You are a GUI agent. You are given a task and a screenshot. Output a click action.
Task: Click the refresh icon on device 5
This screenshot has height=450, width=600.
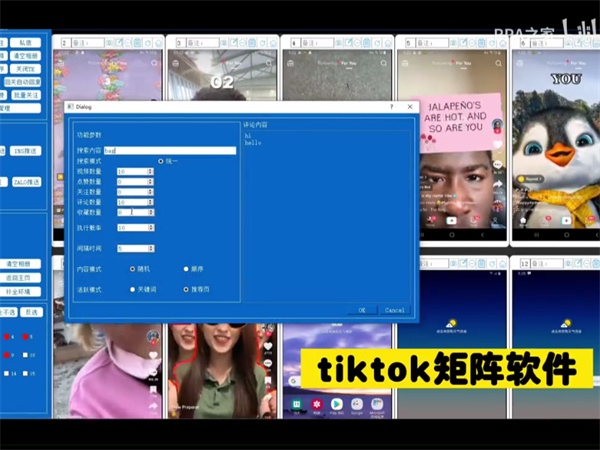[492, 42]
